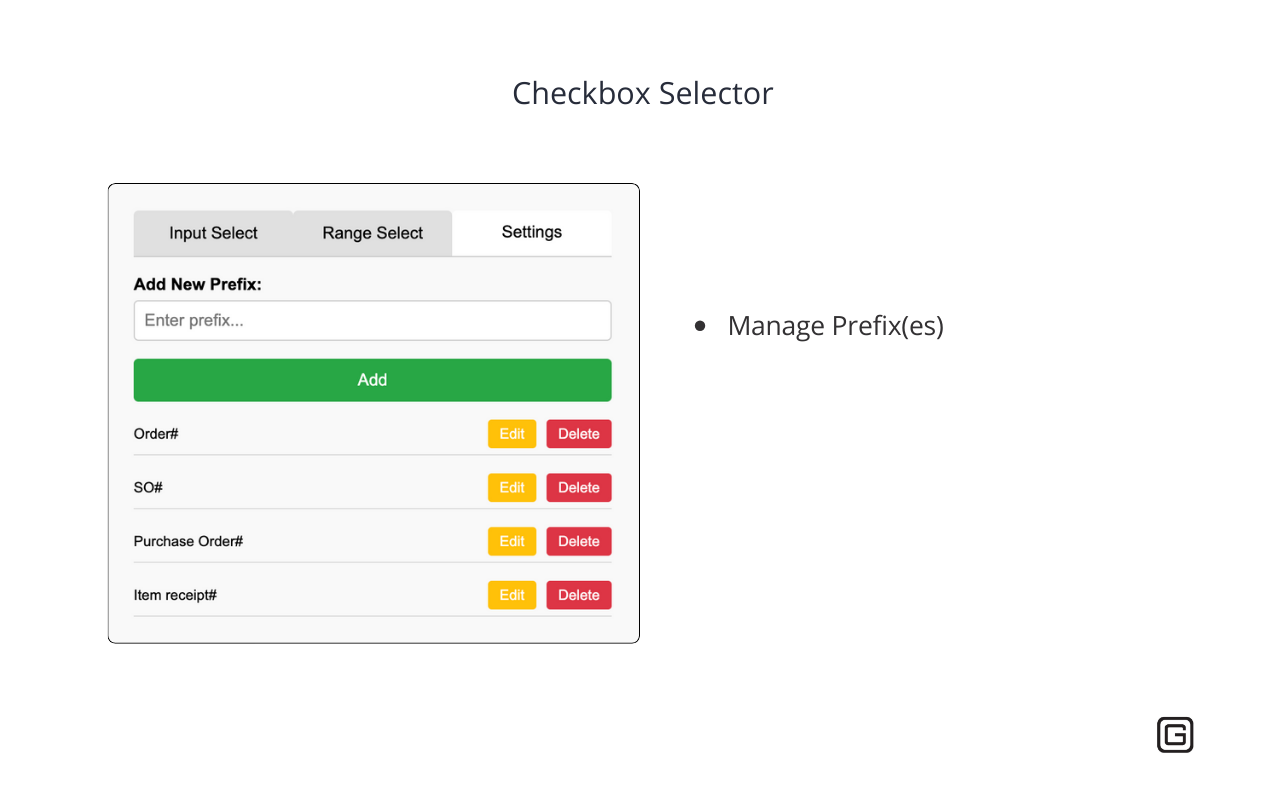Edit the Item receipt# prefix
The image size is (1280, 800).
pyautogui.click(x=512, y=594)
